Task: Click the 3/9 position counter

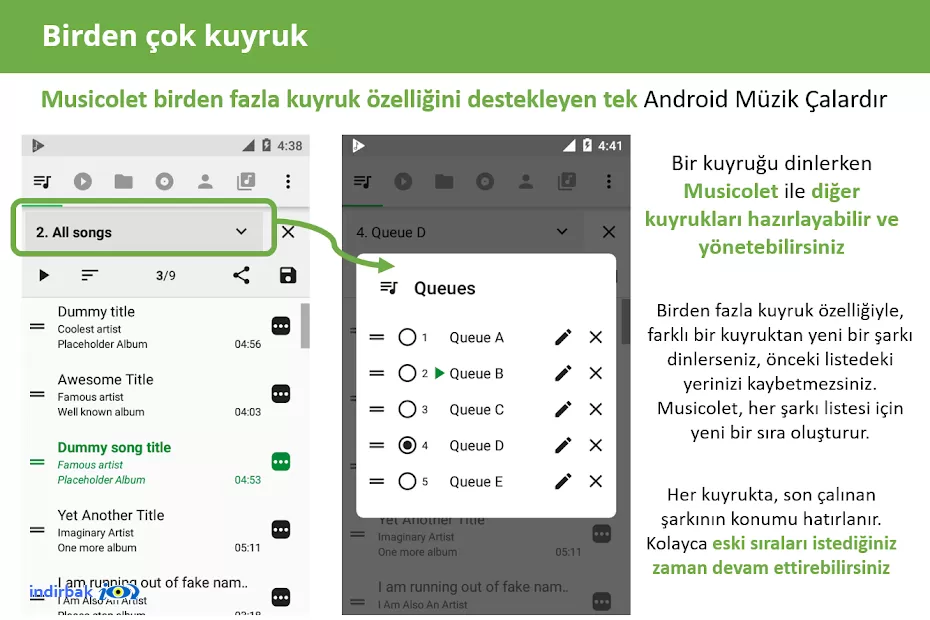Action: pyautogui.click(x=165, y=275)
